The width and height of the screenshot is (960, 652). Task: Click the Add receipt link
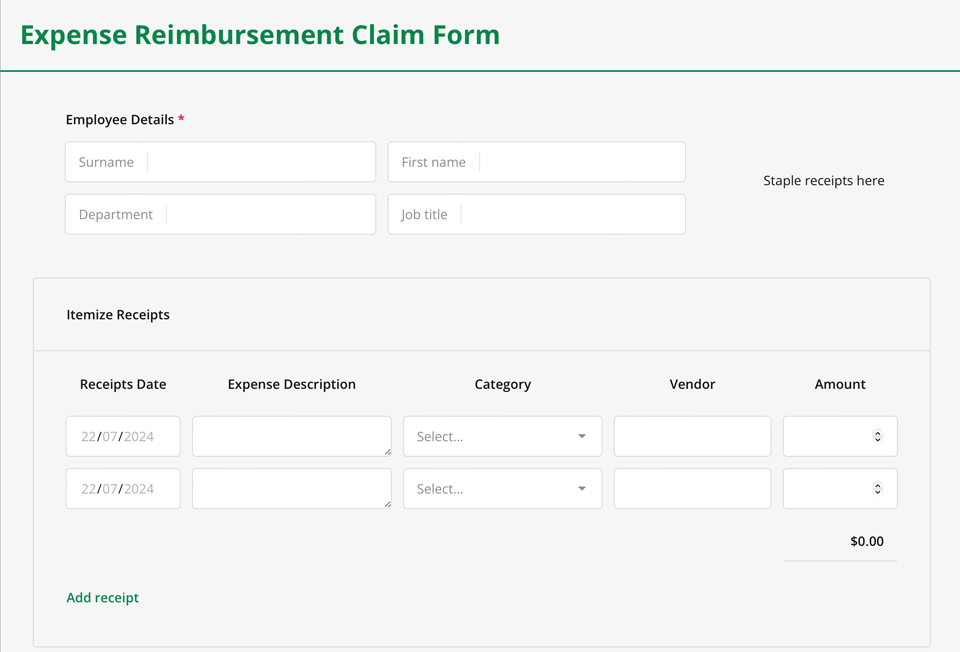(102, 598)
